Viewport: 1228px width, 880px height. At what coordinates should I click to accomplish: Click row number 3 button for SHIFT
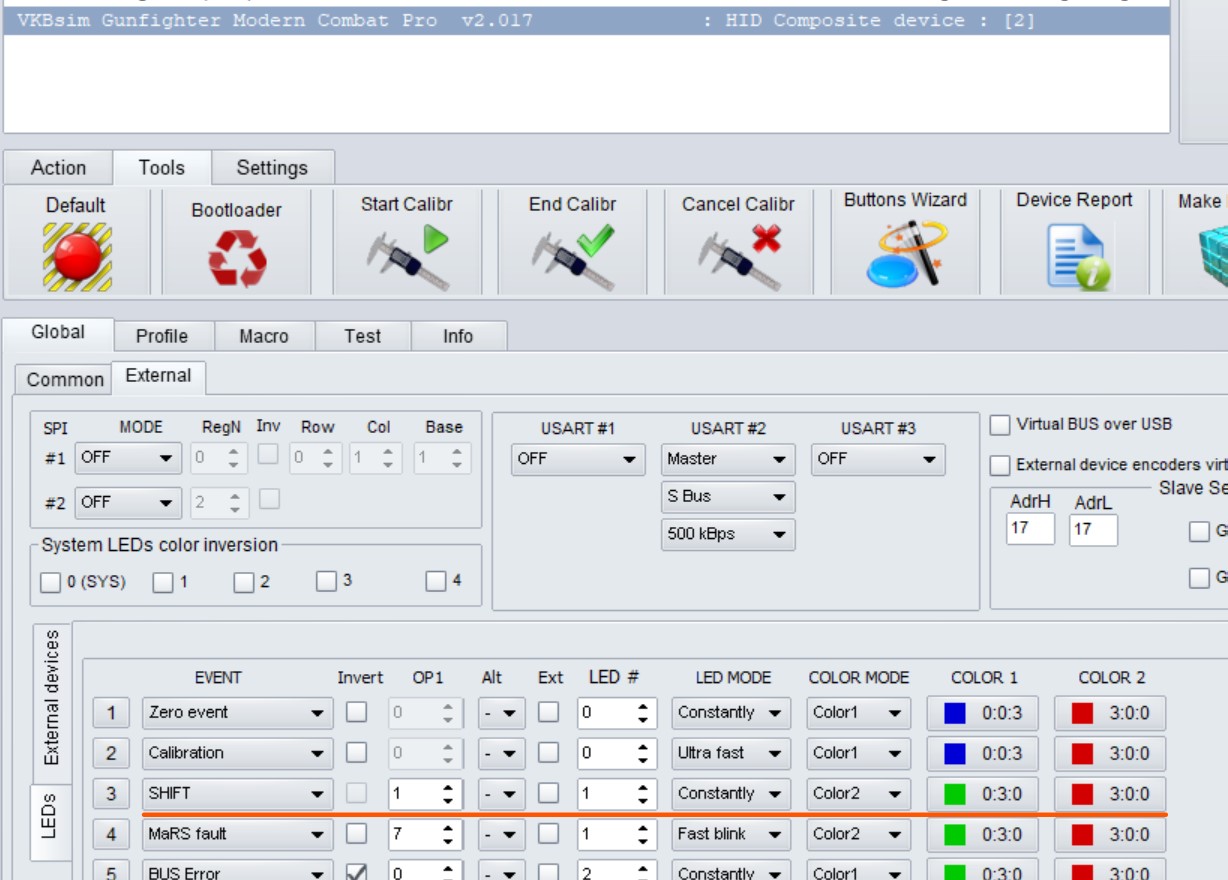[x=111, y=794]
